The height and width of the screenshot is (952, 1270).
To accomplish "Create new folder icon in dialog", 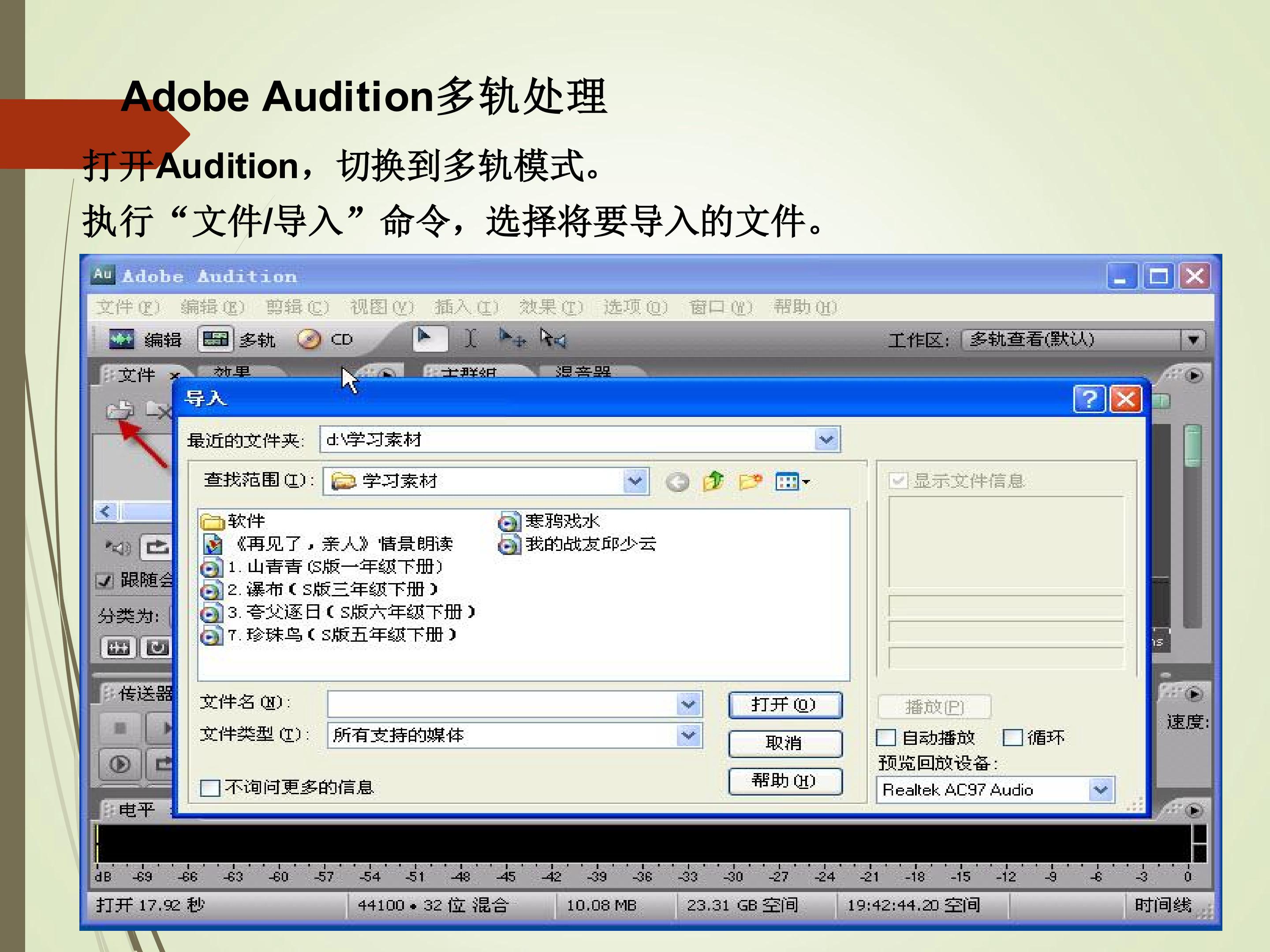I will click(750, 481).
